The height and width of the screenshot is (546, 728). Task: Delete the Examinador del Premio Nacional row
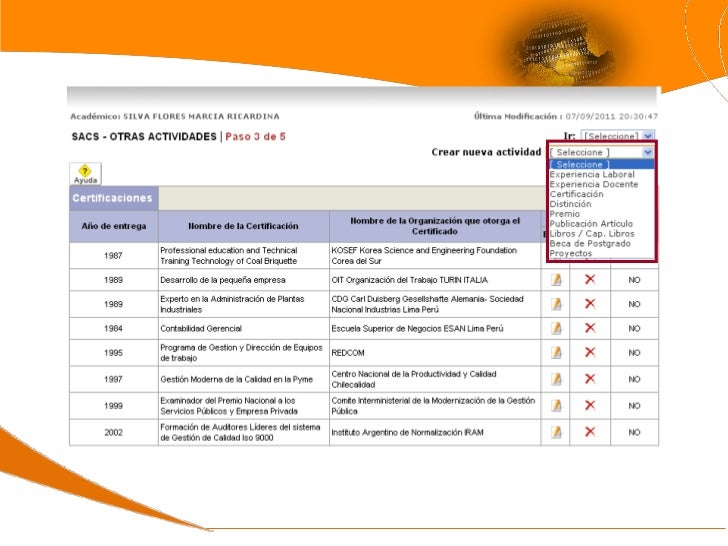coord(590,405)
